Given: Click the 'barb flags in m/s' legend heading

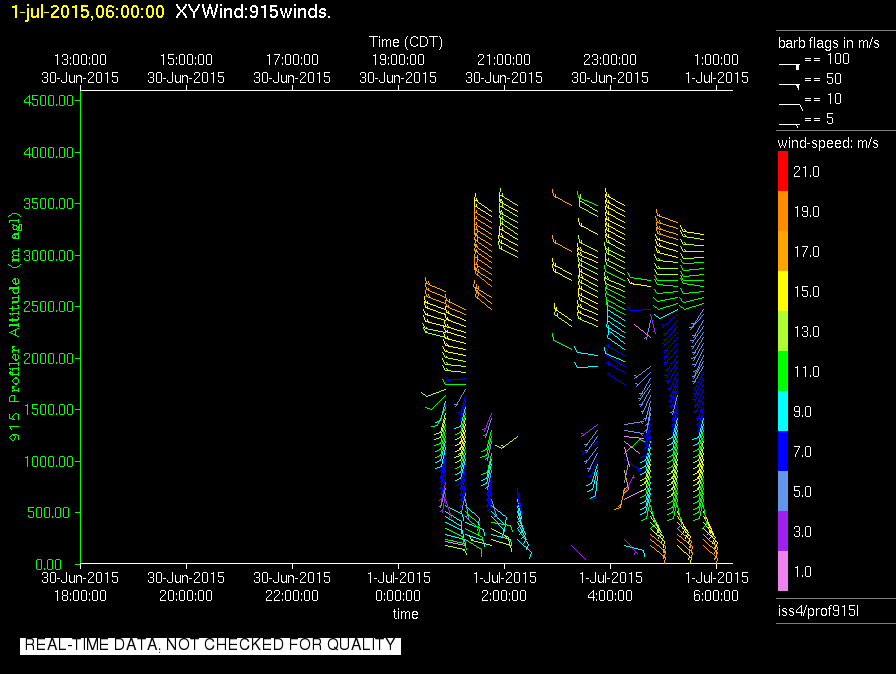Looking at the screenshot, I should click(829, 43).
